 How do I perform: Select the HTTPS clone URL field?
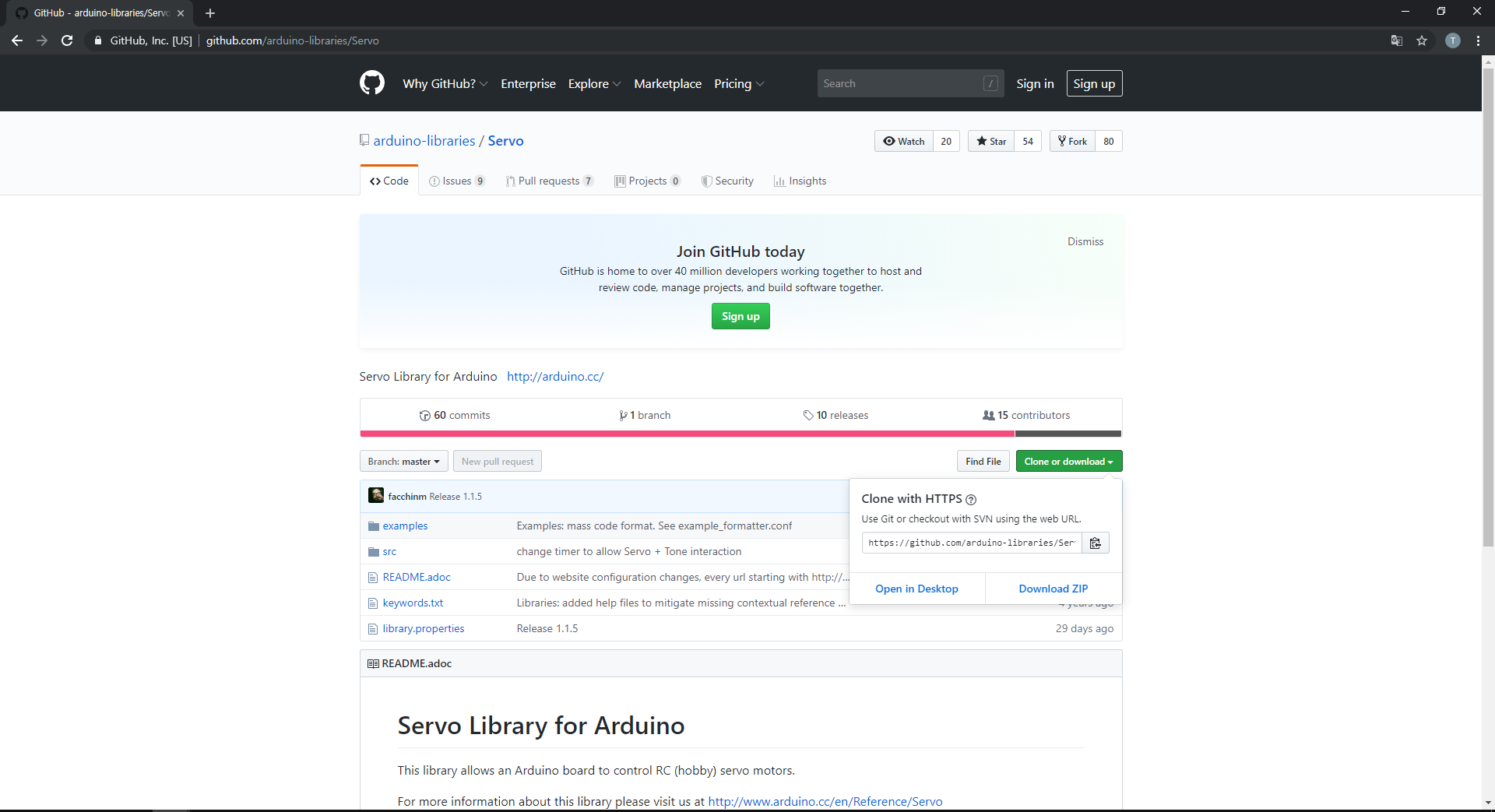pos(972,543)
